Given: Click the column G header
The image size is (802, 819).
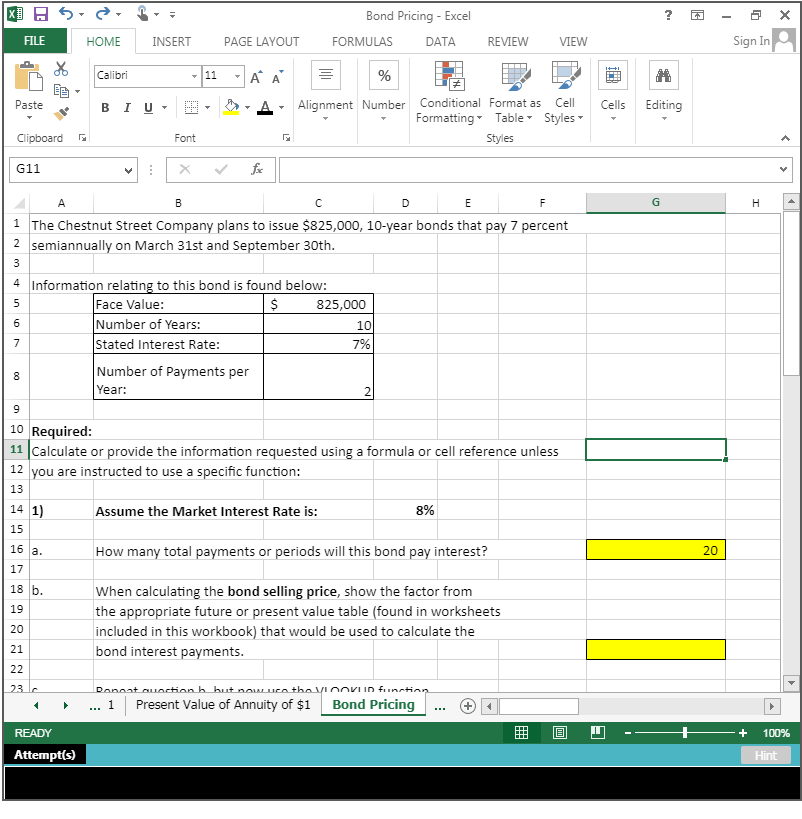Looking at the screenshot, I should coord(656,203).
